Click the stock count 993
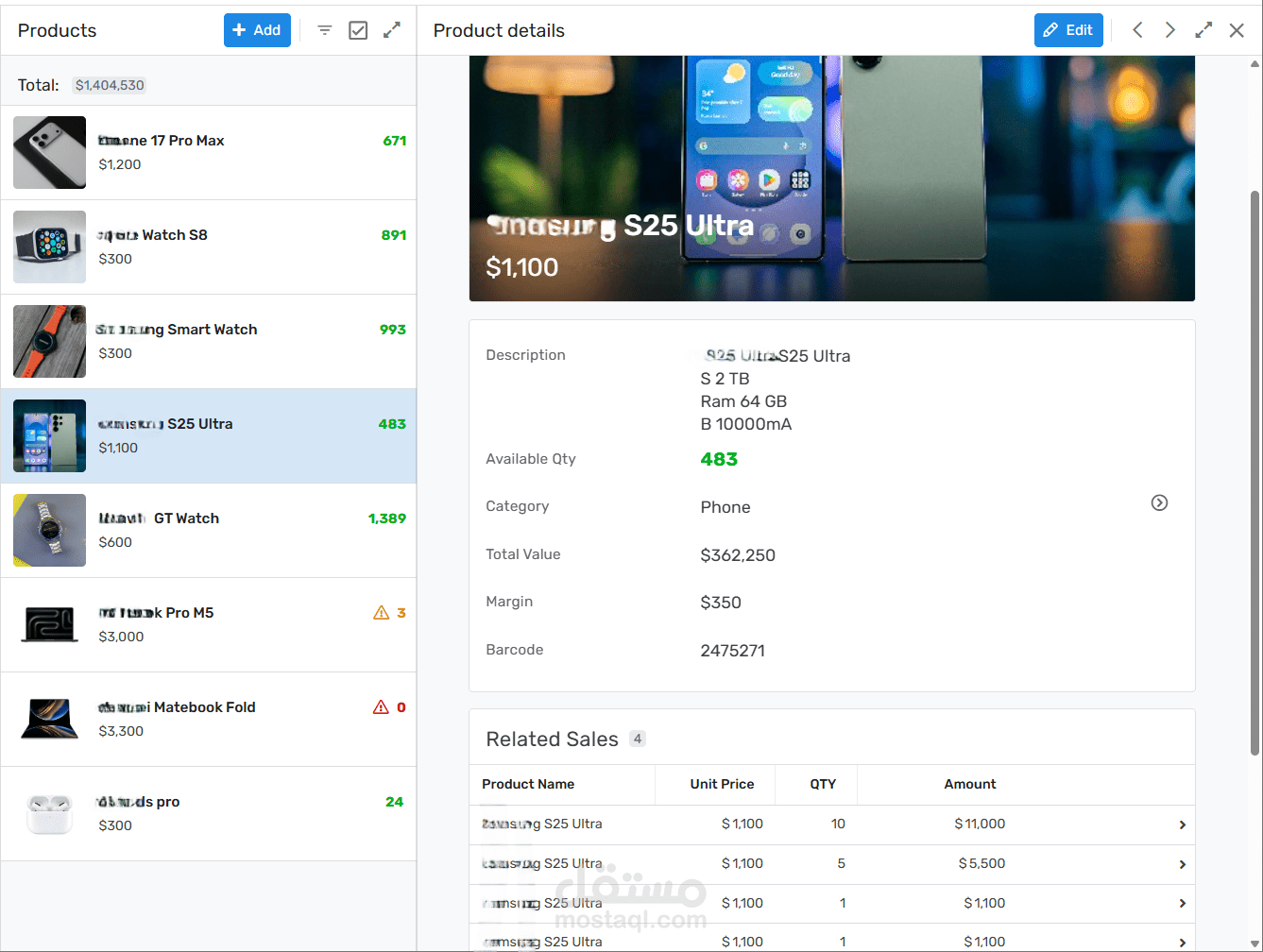 (393, 330)
